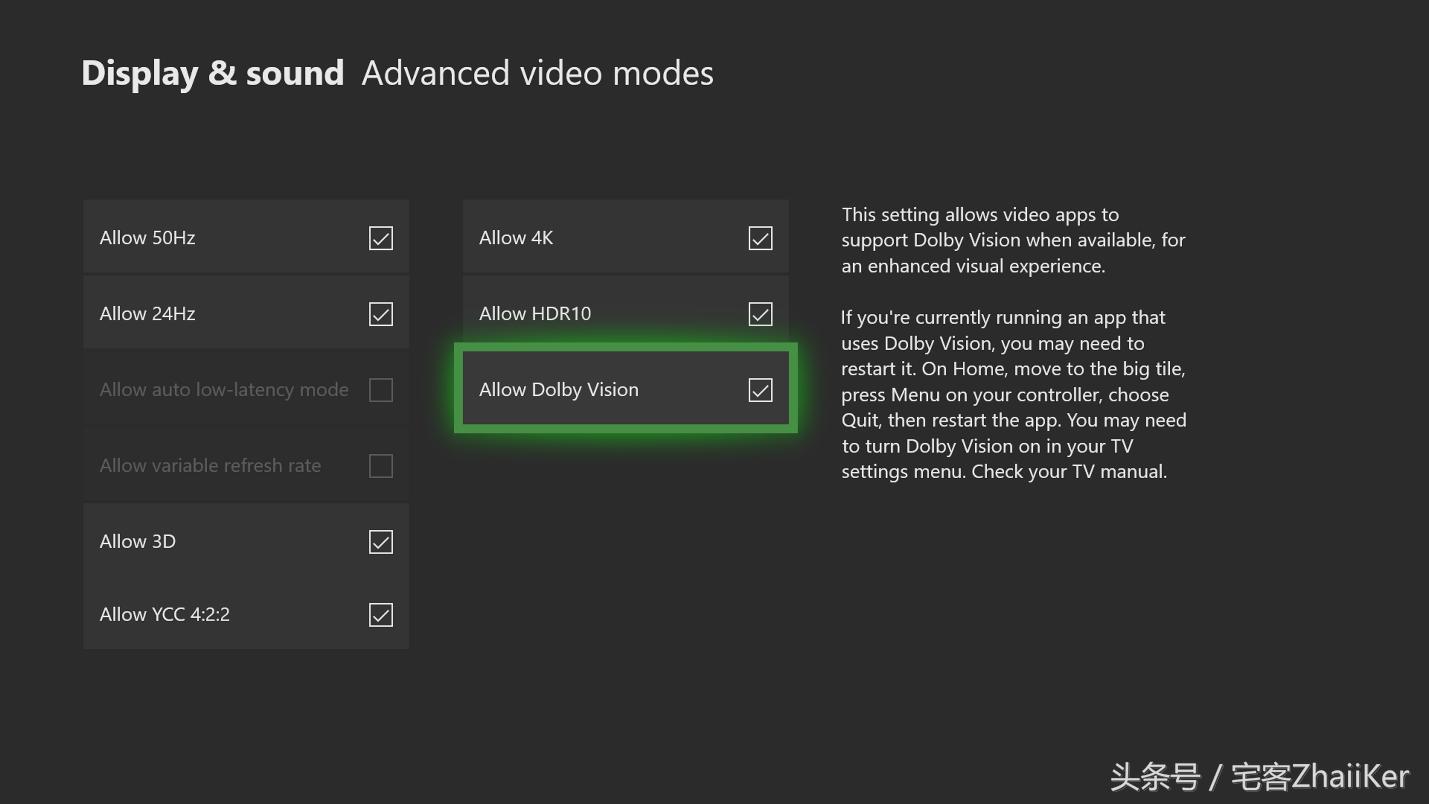Click the 'Advanced video modes' title

click(x=538, y=74)
